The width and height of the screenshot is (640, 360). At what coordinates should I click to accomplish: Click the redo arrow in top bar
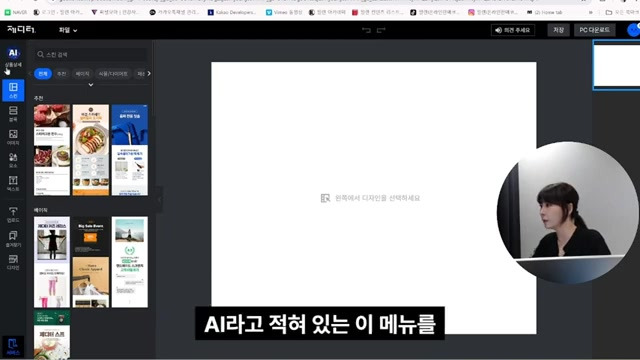[381, 30]
